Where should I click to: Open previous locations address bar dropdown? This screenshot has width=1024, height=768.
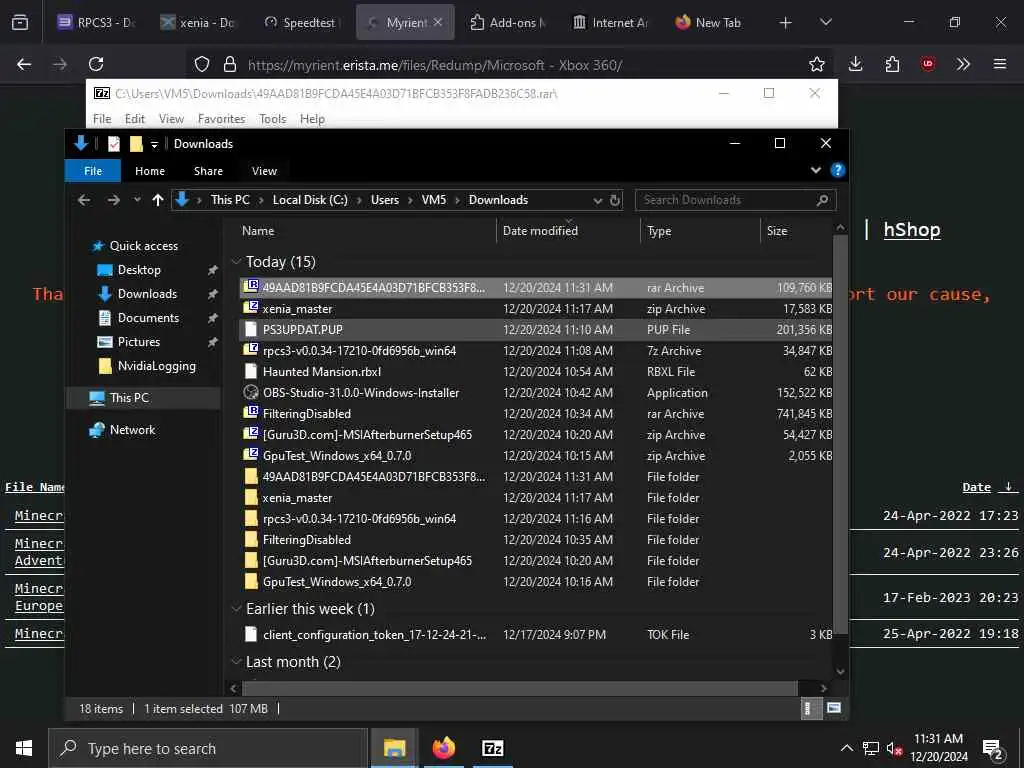(598, 200)
